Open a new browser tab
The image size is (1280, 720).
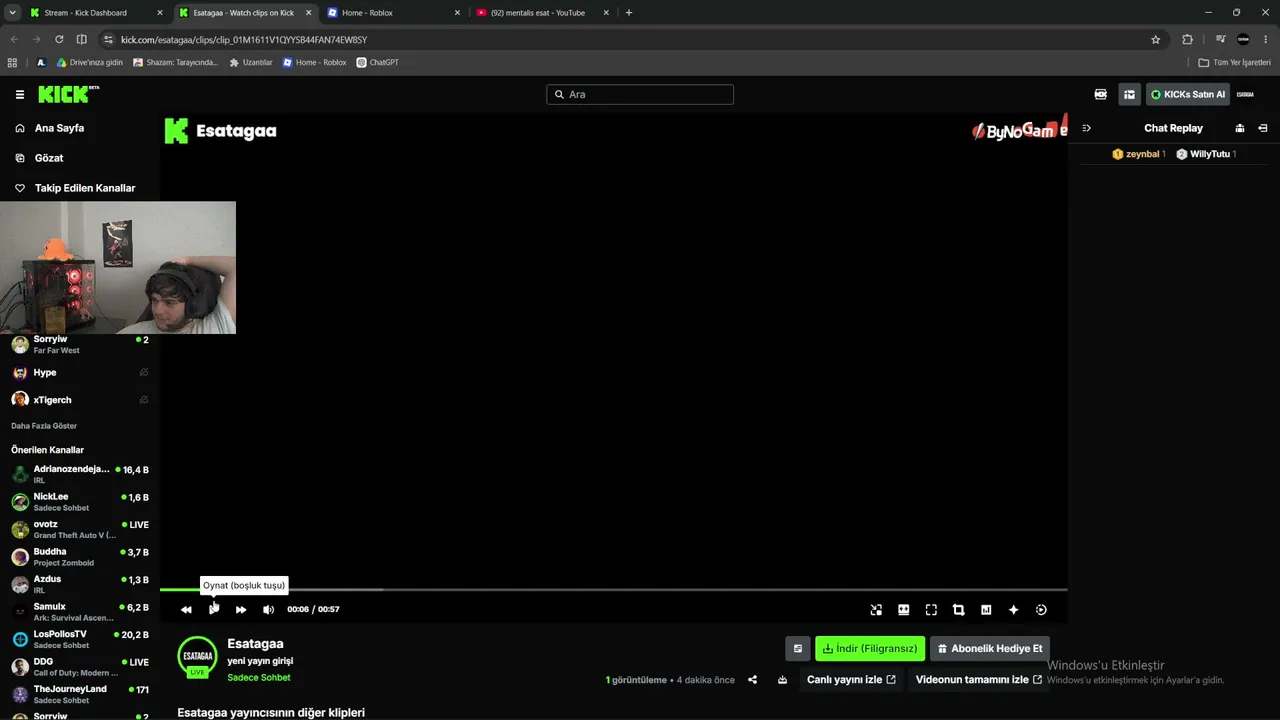click(x=629, y=13)
